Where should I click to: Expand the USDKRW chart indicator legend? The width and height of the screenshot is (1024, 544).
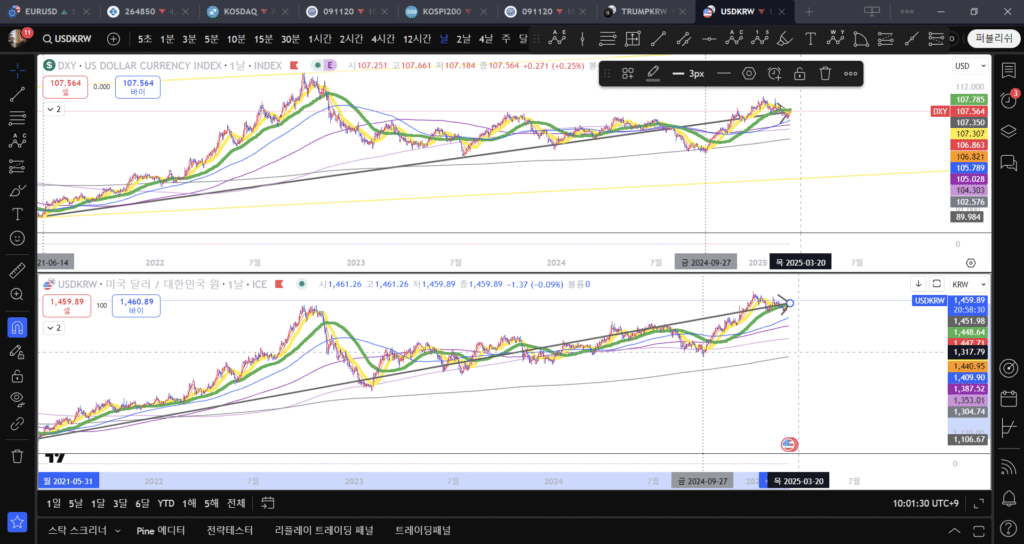(54, 328)
